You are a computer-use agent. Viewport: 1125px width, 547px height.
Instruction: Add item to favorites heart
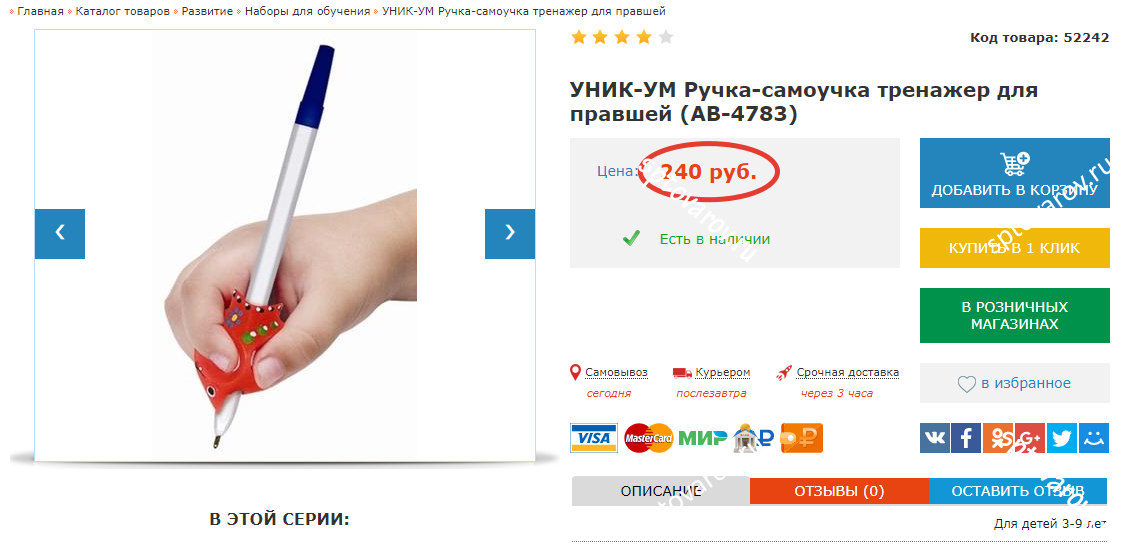pos(966,384)
